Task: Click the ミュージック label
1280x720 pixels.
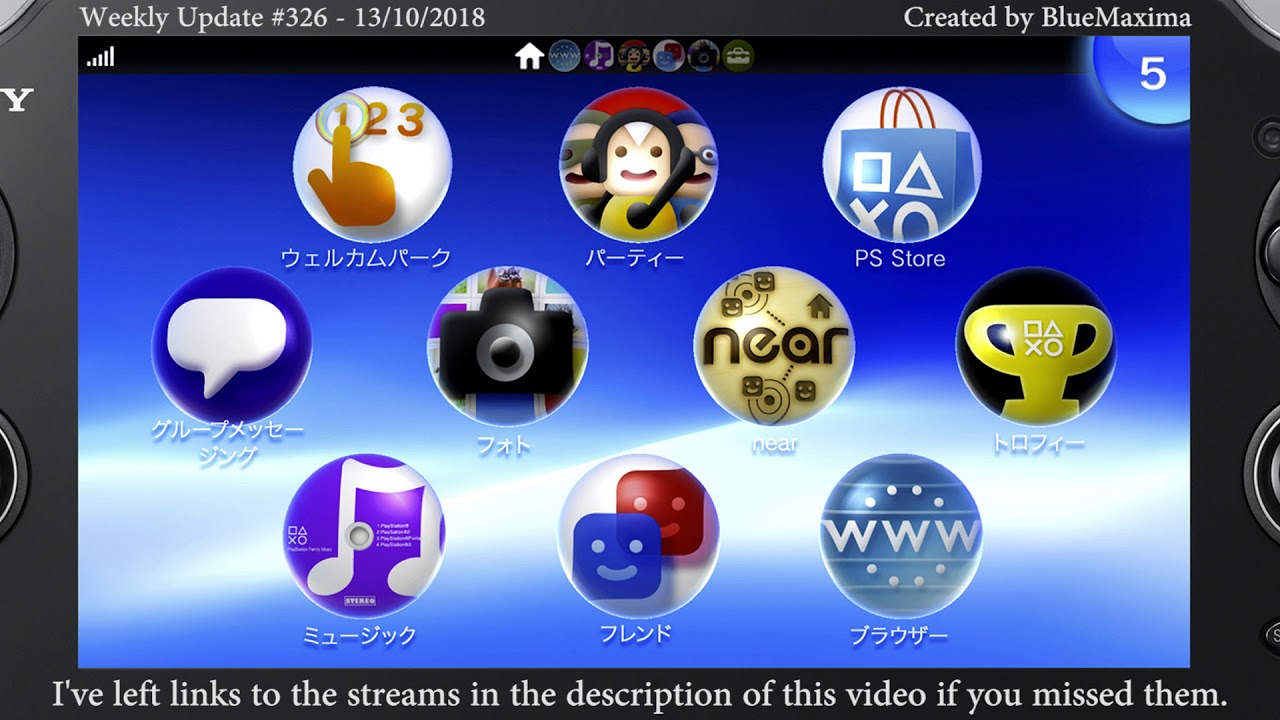Action: tap(359, 635)
